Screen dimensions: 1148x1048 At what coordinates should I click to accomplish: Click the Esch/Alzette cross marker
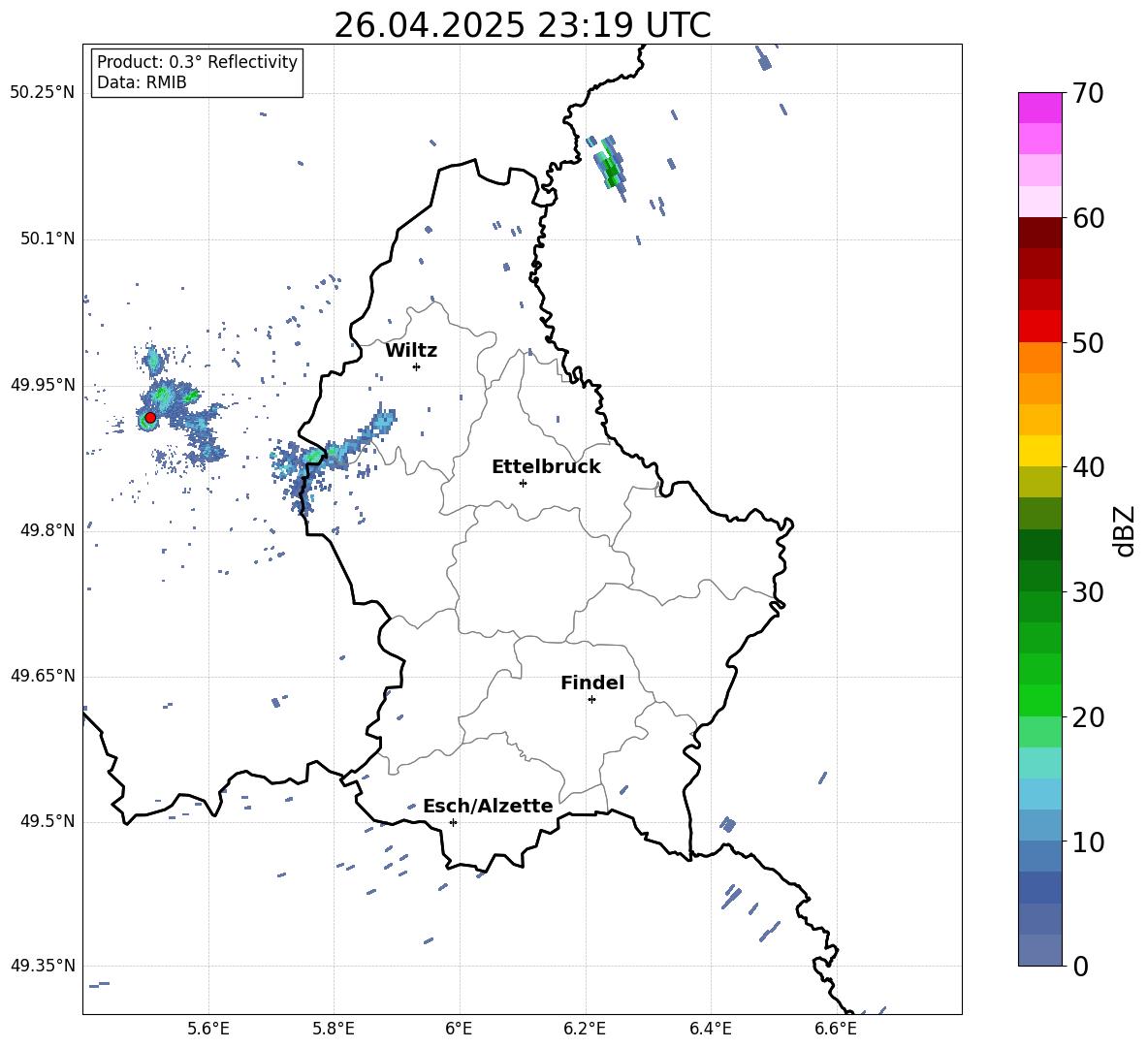tap(453, 822)
